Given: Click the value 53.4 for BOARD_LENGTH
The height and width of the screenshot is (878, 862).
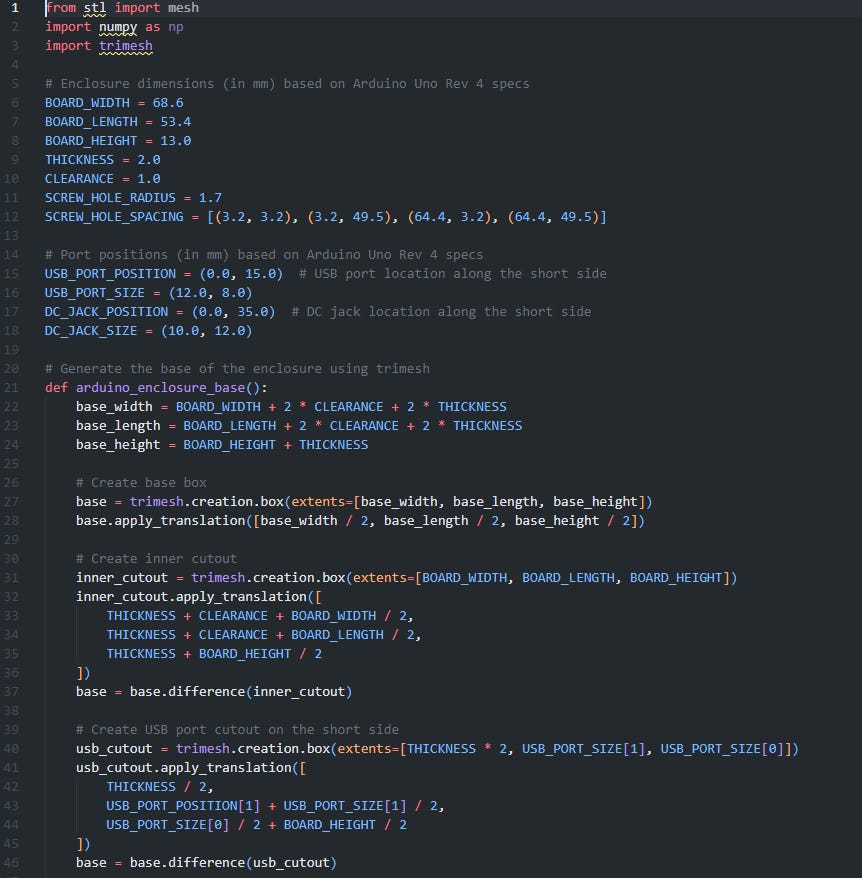Looking at the screenshot, I should tap(176, 122).
